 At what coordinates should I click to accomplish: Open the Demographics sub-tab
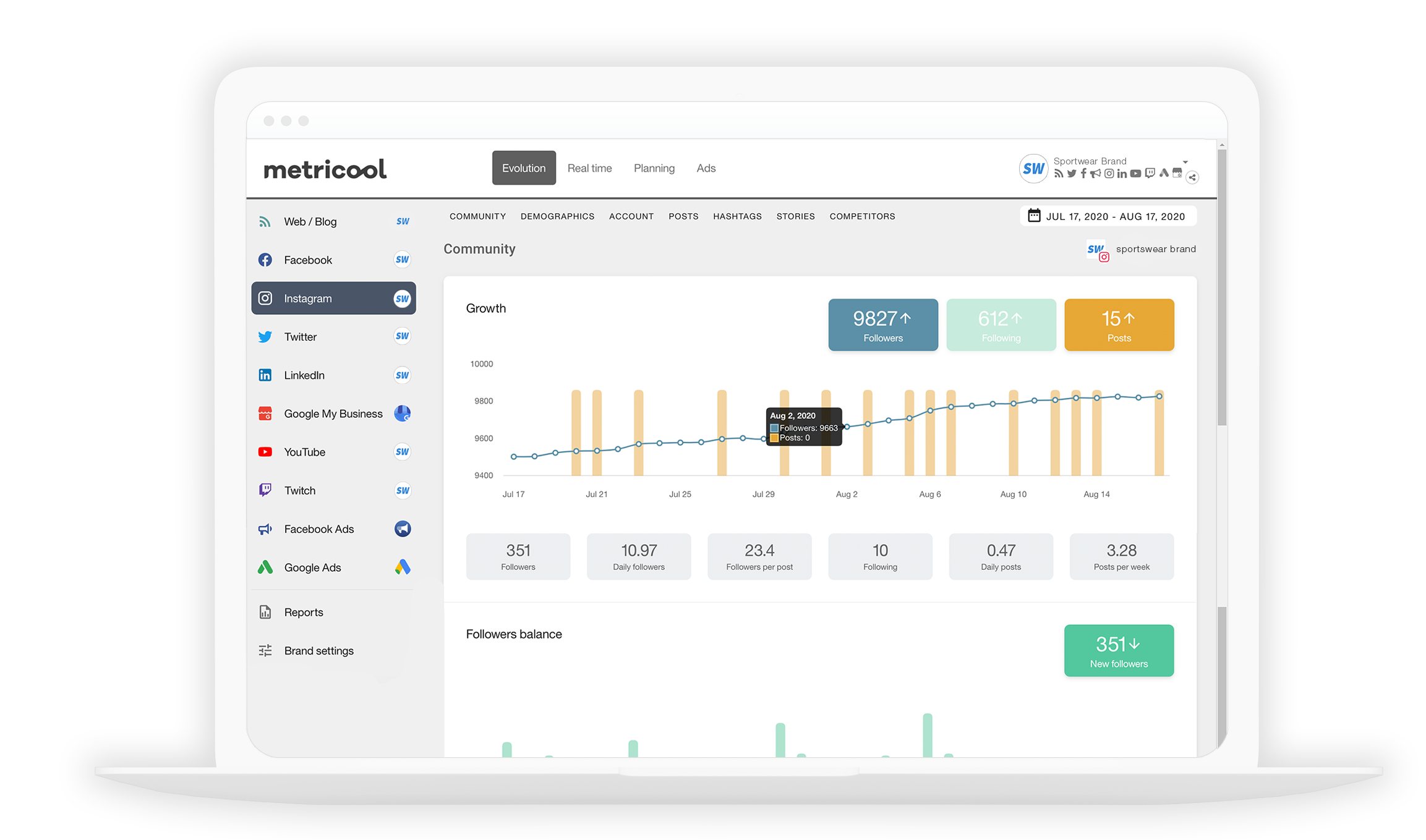[557, 216]
